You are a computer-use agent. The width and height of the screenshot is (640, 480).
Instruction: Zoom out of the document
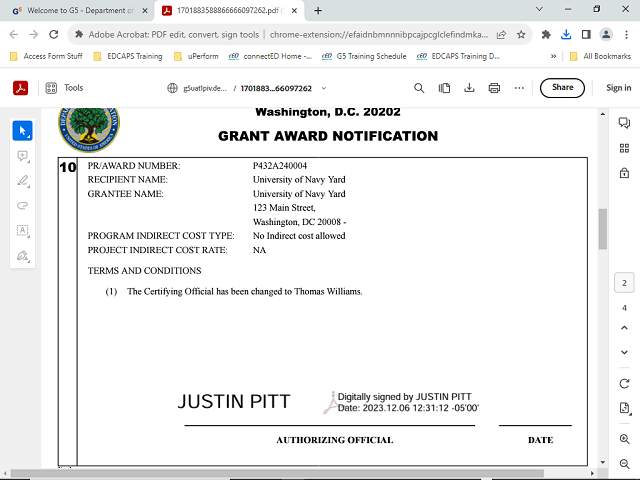tap(624, 464)
